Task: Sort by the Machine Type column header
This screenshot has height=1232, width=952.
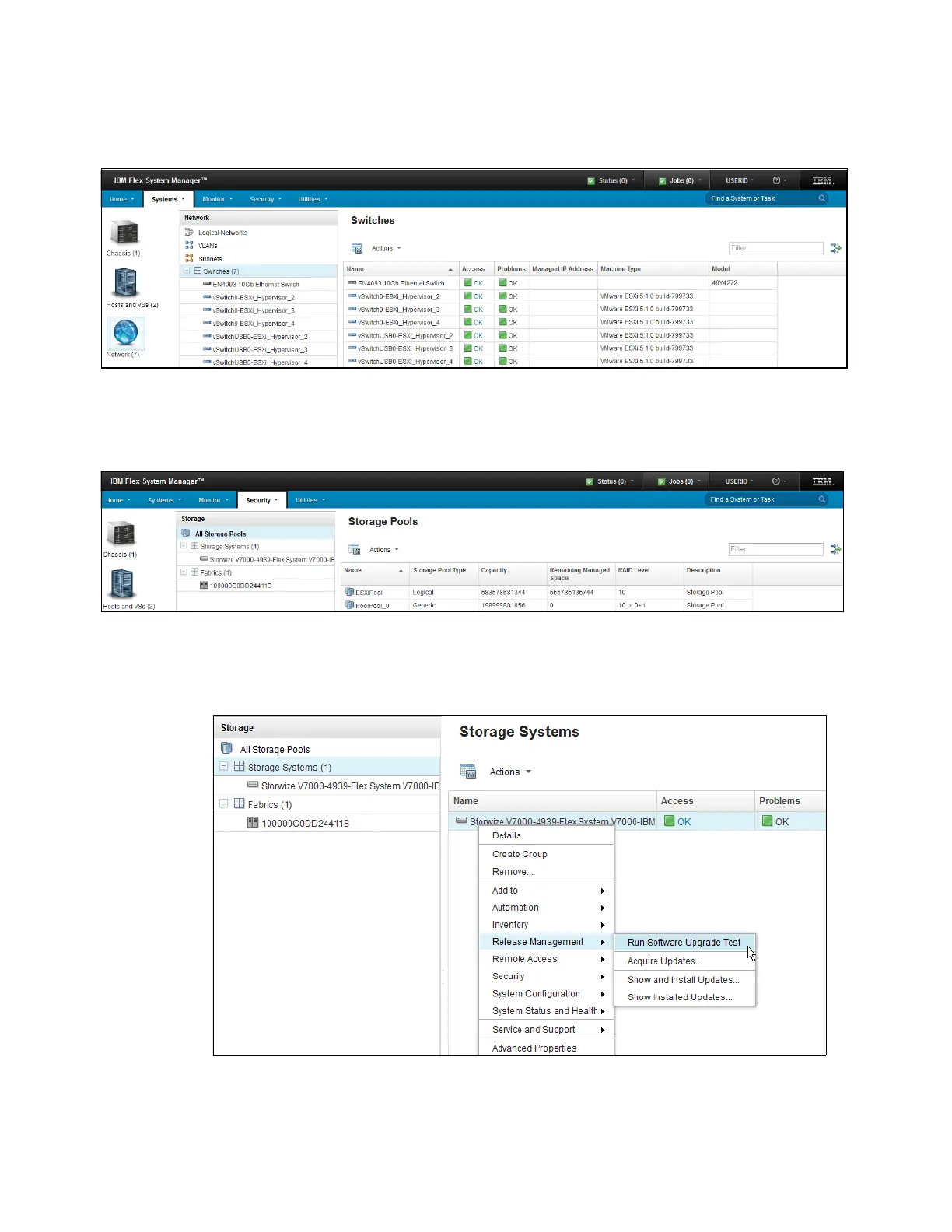Action: click(653, 269)
